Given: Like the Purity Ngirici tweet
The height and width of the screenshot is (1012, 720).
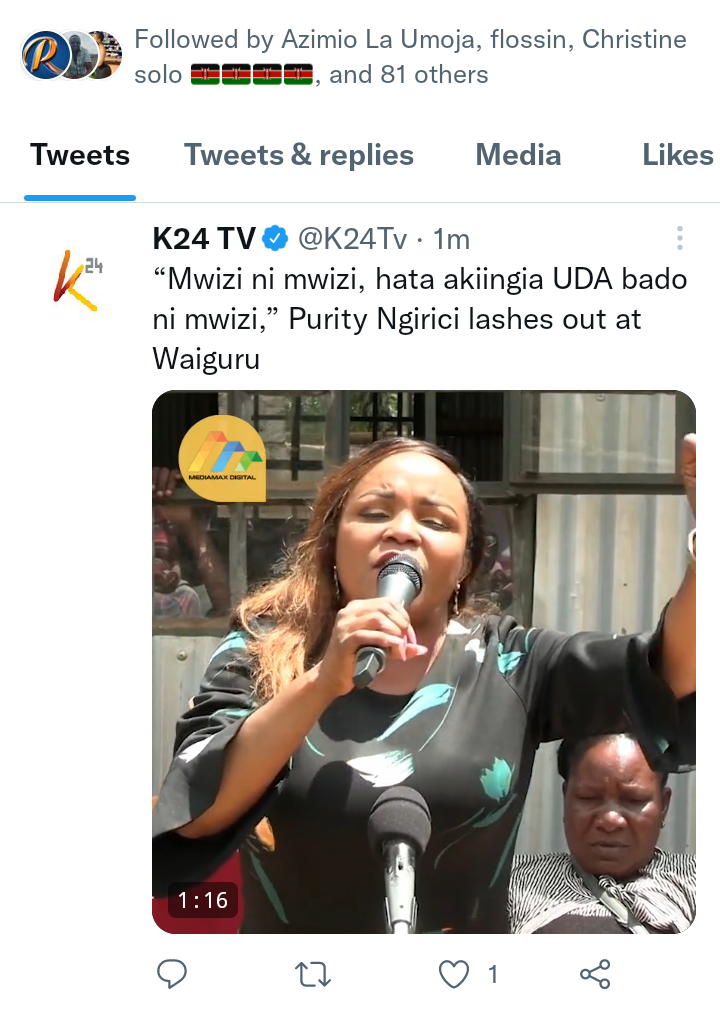Looking at the screenshot, I should click(454, 975).
